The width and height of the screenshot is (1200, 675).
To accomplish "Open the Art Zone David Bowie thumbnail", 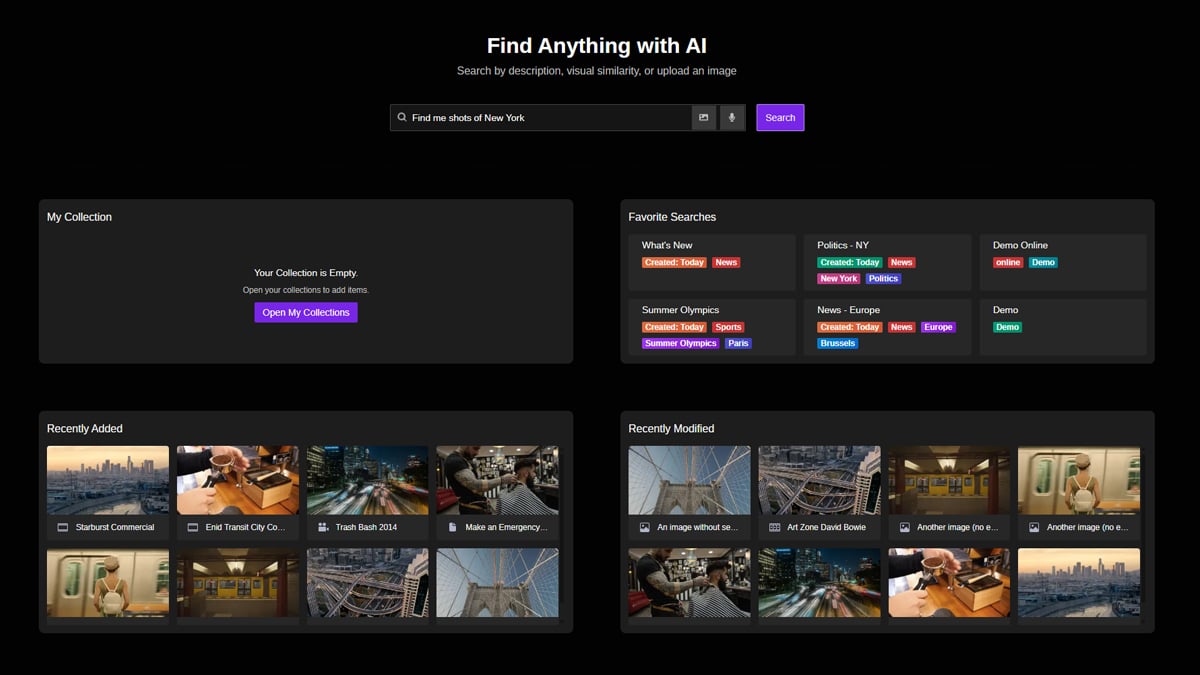I will click(819, 480).
